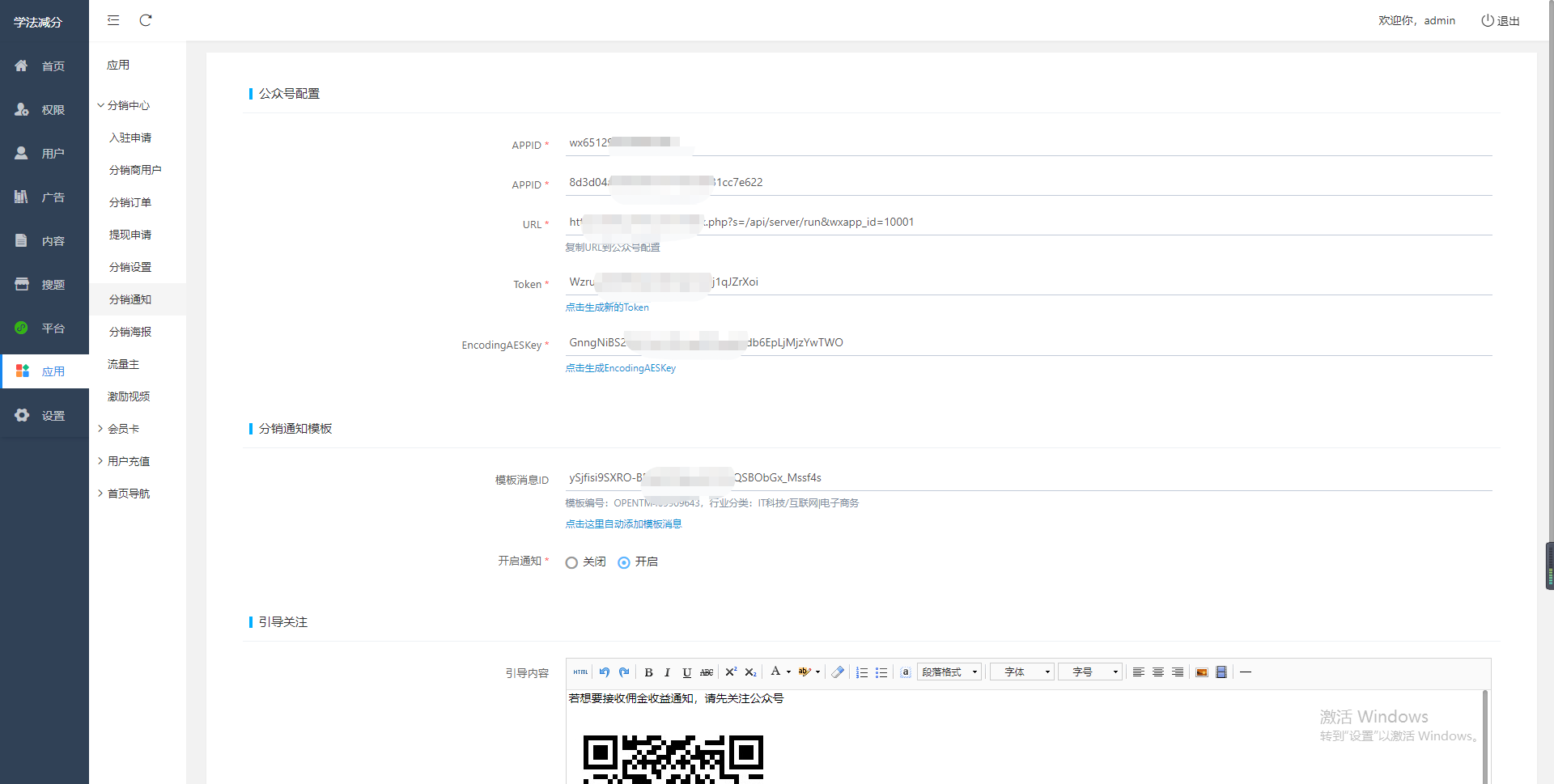Open 首页 in the main sidebar
Image resolution: width=1554 pixels, height=784 pixels.
pyautogui.click(x=45, y=66)
